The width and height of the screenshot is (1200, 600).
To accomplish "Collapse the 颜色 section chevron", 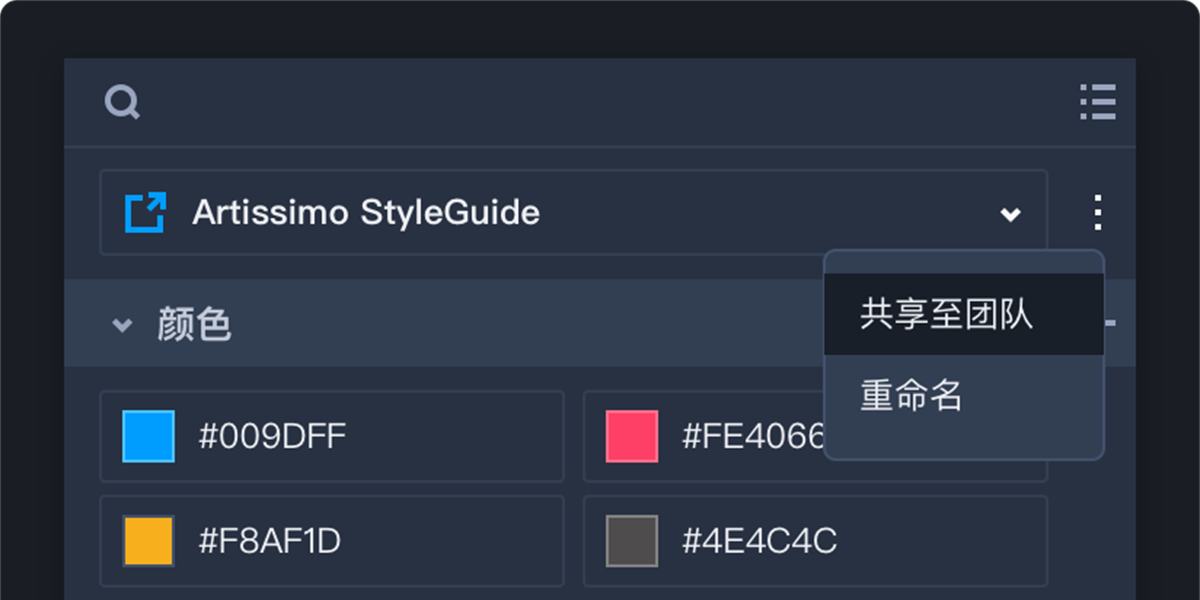I will pyautogui.click(x=122, y=325).
